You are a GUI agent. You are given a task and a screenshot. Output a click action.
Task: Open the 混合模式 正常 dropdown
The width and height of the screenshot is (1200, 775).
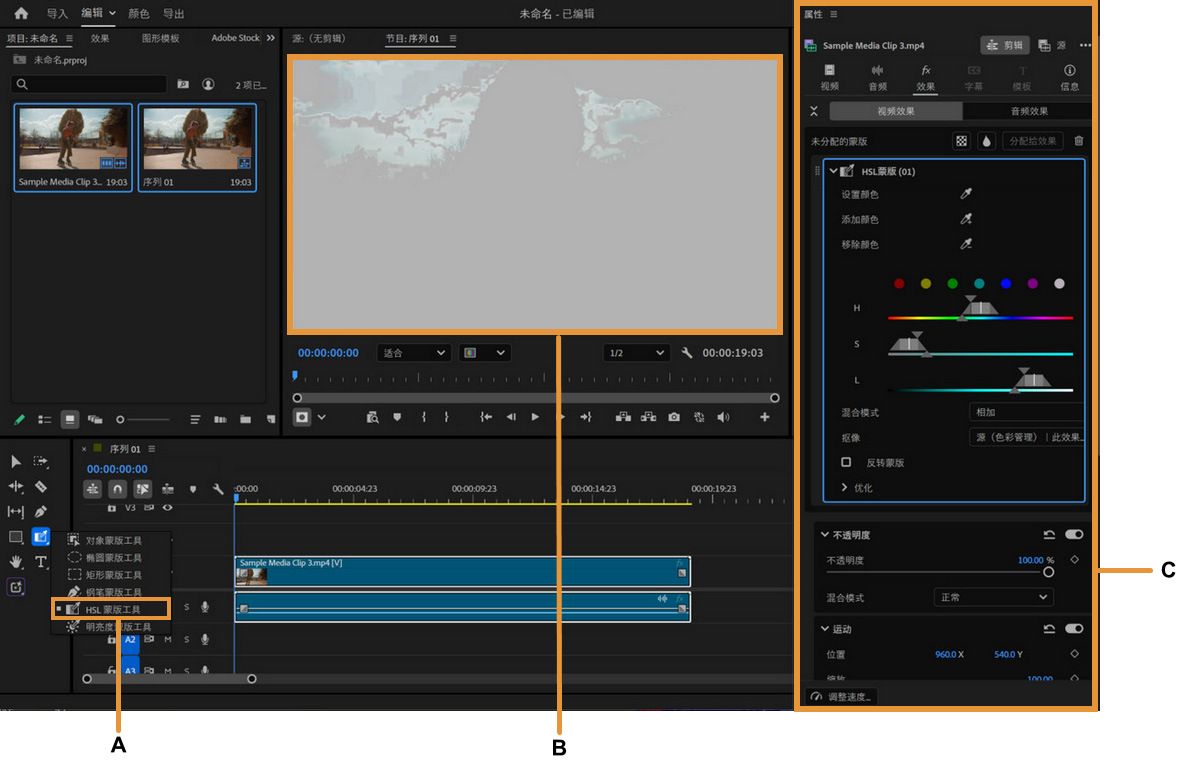click(x=992, y=597)
